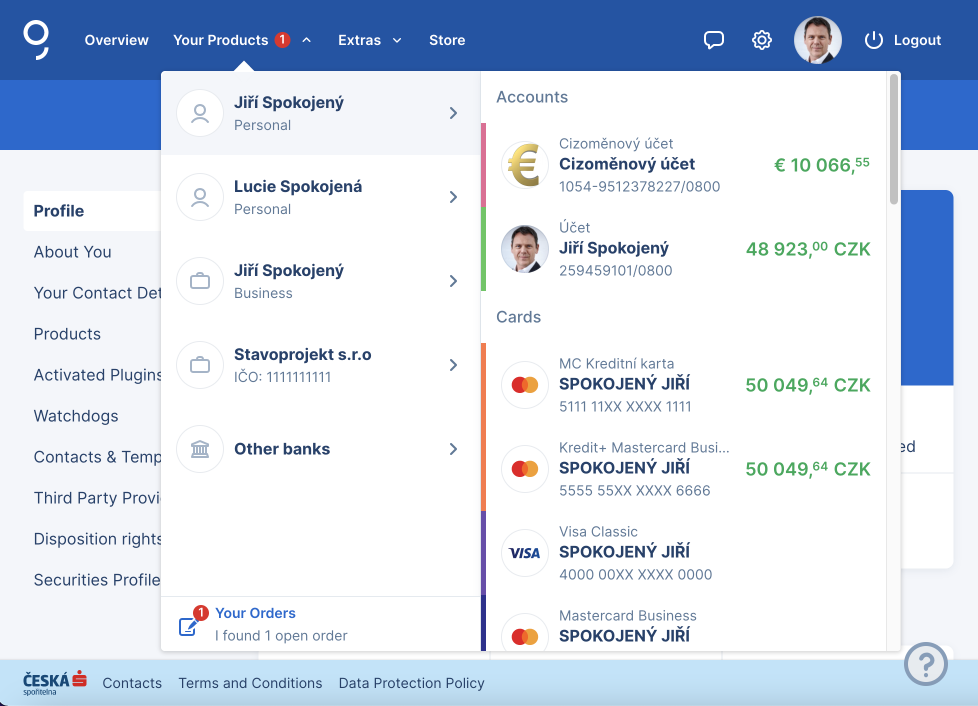This screenshot has width=978, height=706.
Task: Select Watchdogs in the profile sidebar
Action: point(76,416)
